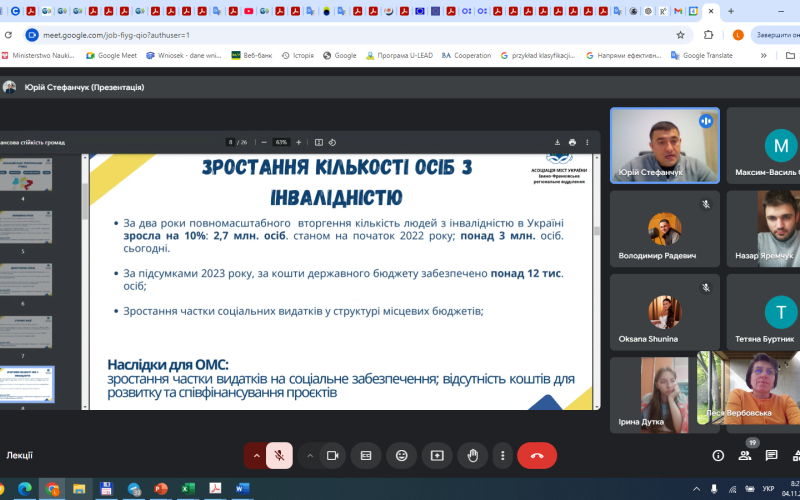Viewport: 800px width, 500px height.
Task: Click Завершити update button
Action: pyautogui.click(x=776, y=35)
